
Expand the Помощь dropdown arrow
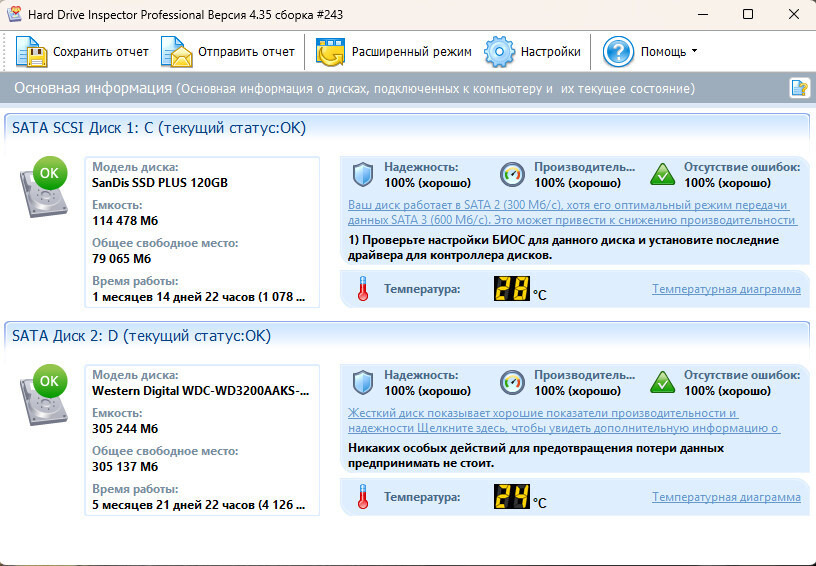(694, 51)
